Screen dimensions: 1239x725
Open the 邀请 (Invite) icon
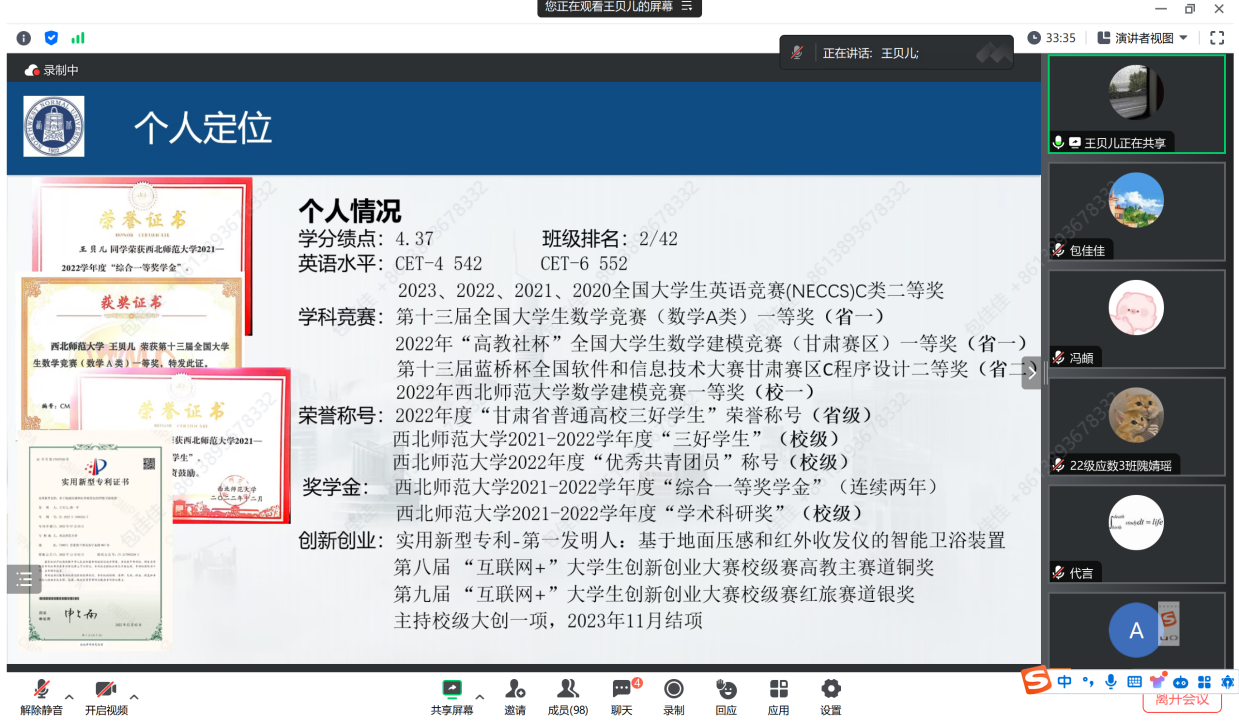pyautogui.click(x=515, y=696)
